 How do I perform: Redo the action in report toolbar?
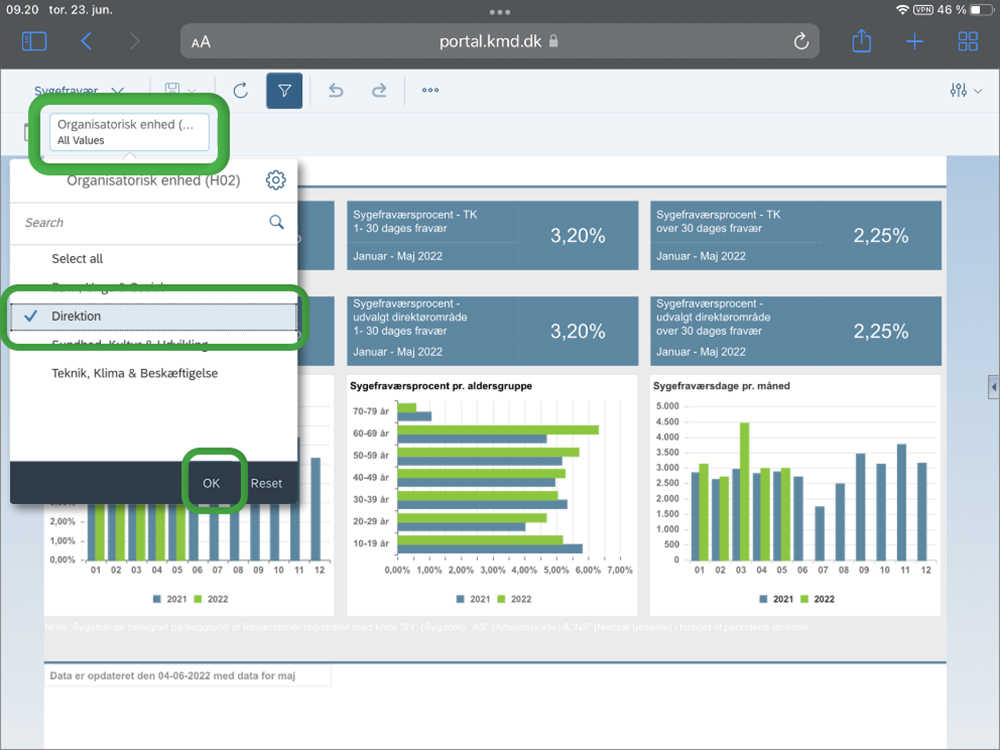[379, 91]
